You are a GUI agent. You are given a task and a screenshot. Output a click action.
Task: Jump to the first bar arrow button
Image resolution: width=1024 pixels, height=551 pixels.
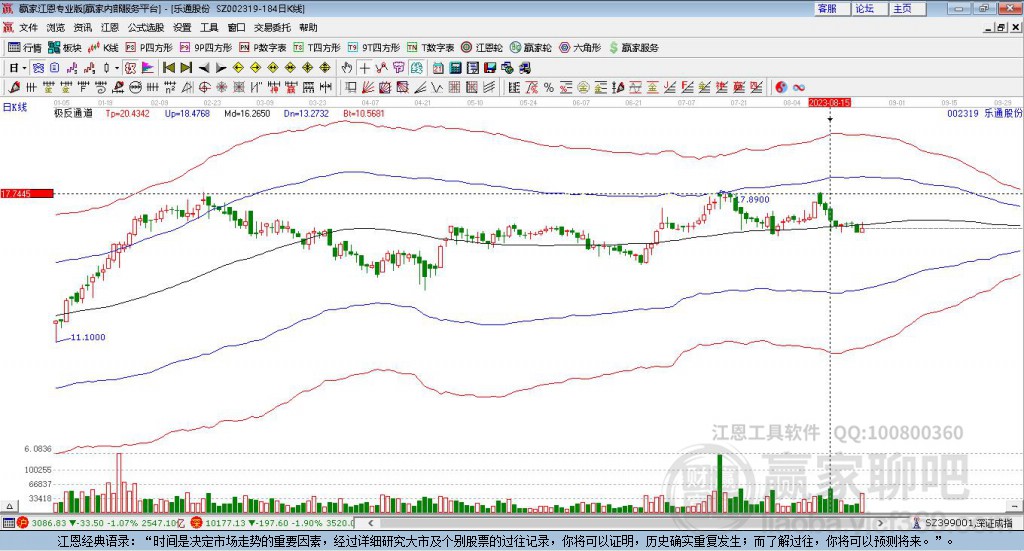pos(168,68)
